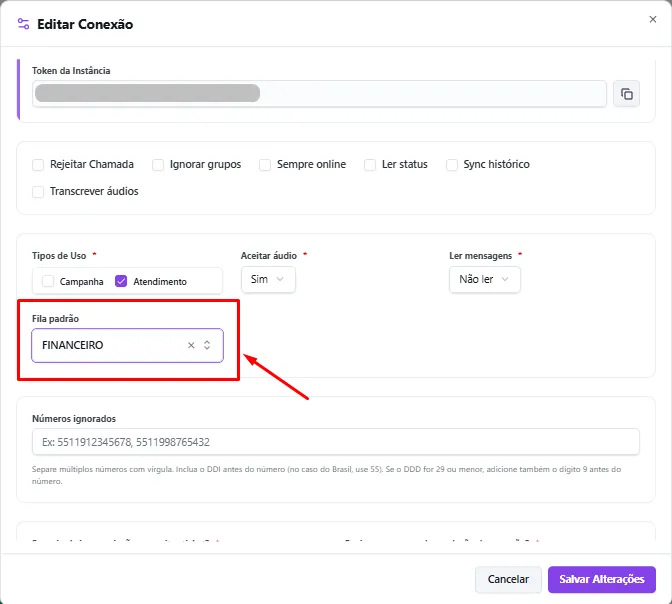Expand the Ler mensagens Não ler dropdown

[x=485, y=279]
